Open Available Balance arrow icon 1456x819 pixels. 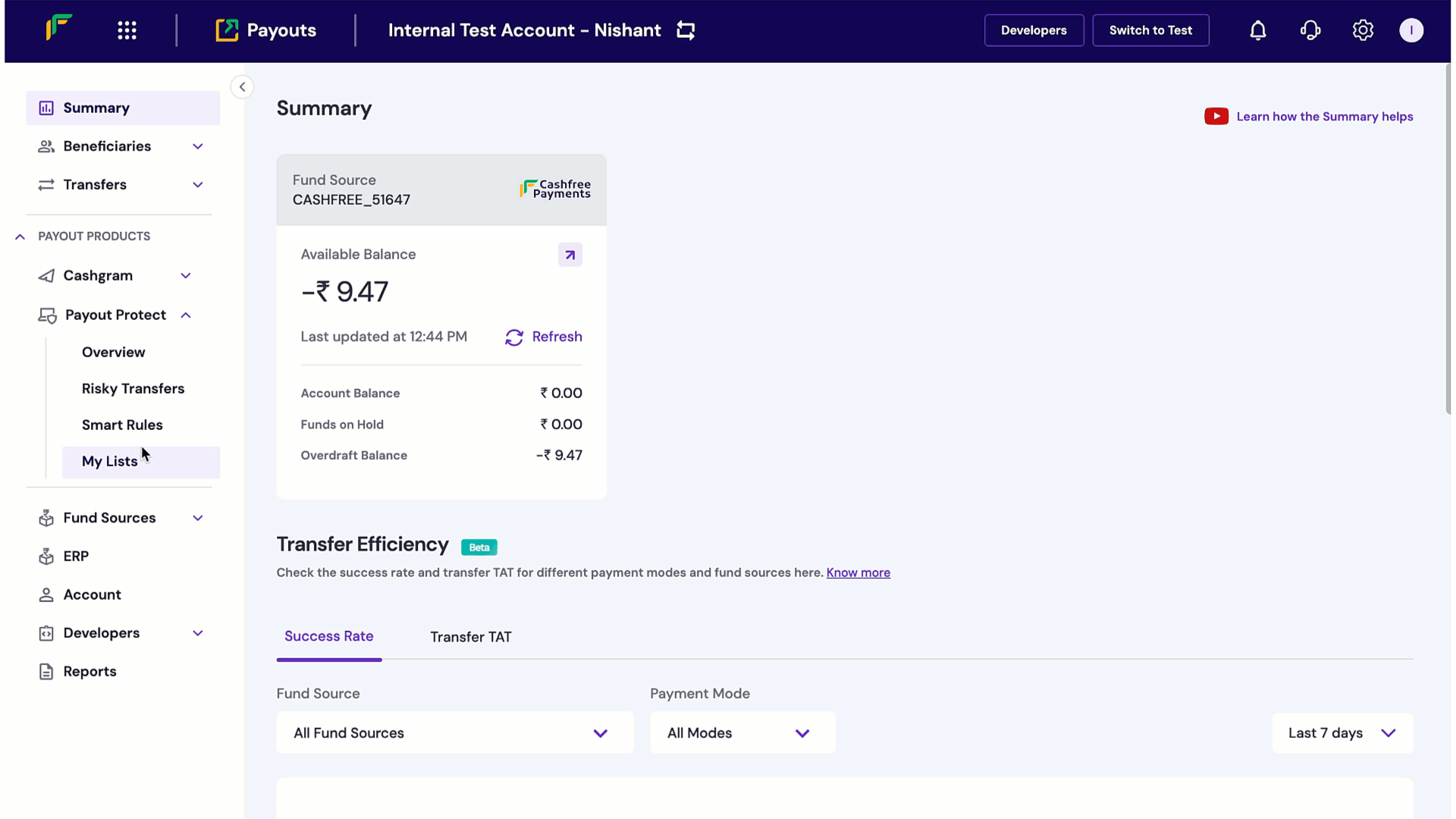tap(570, 255)
